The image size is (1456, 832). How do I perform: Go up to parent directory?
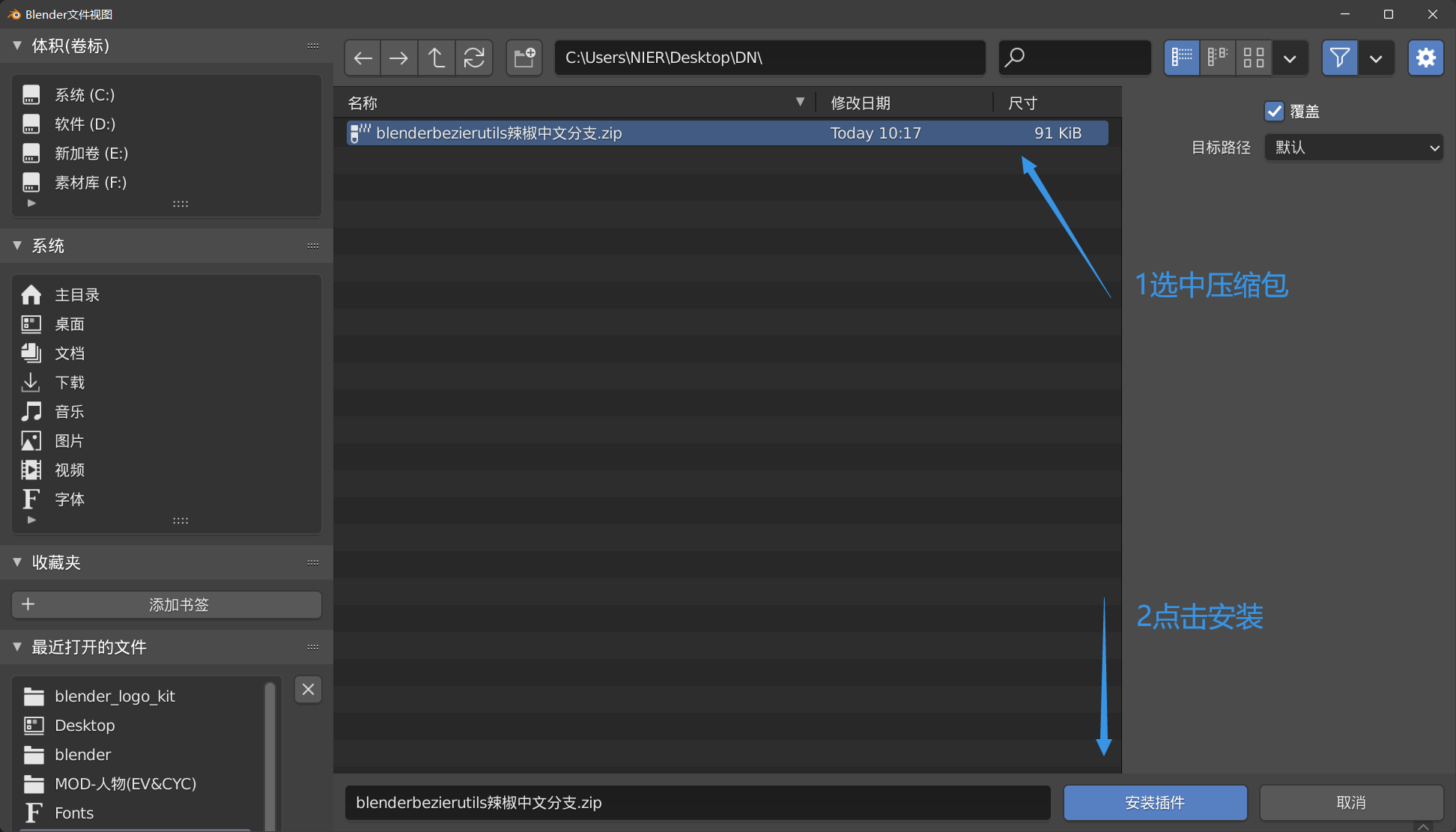[437, 58]
